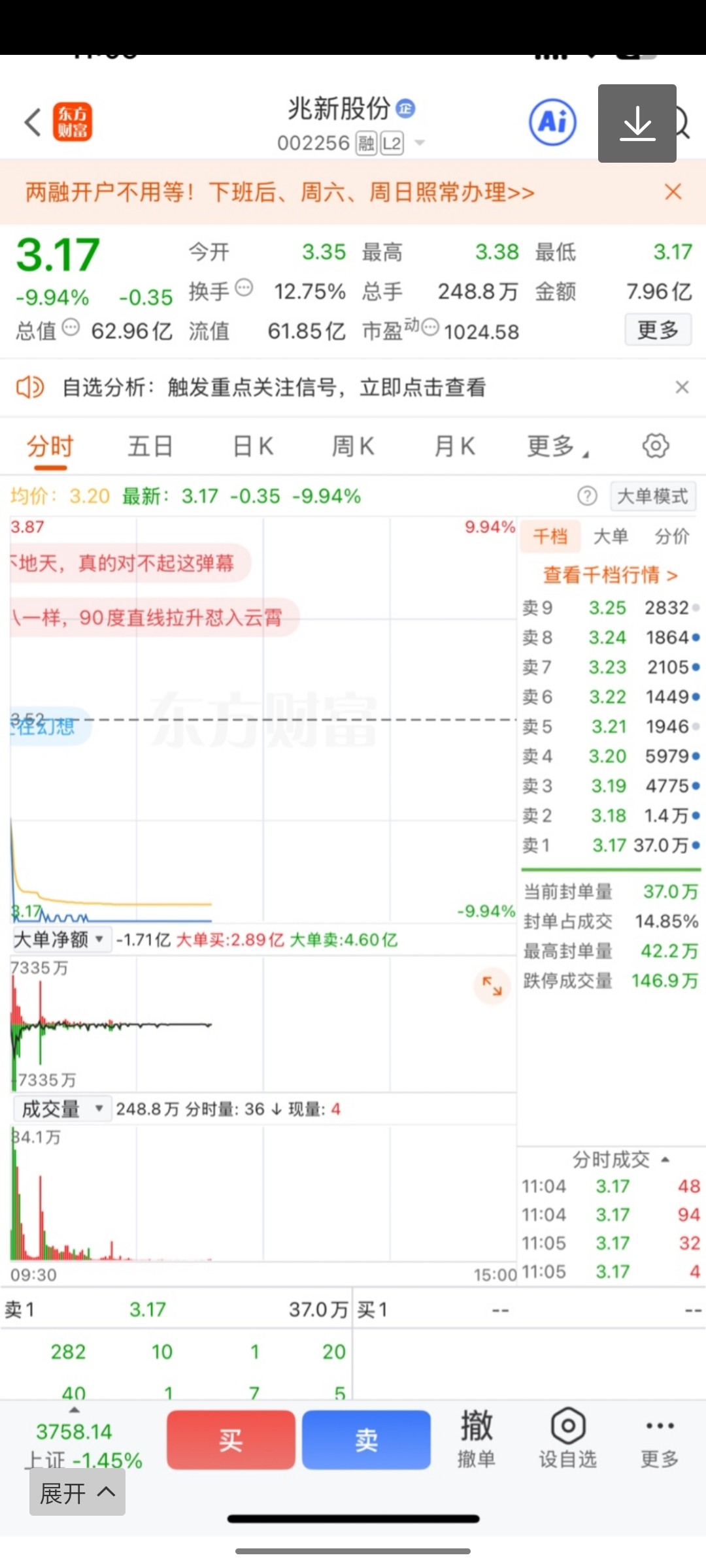Viewport: 706px width, 1568px height.
Task: Tap the download arrow button
Action: click(x=637, y=123)
